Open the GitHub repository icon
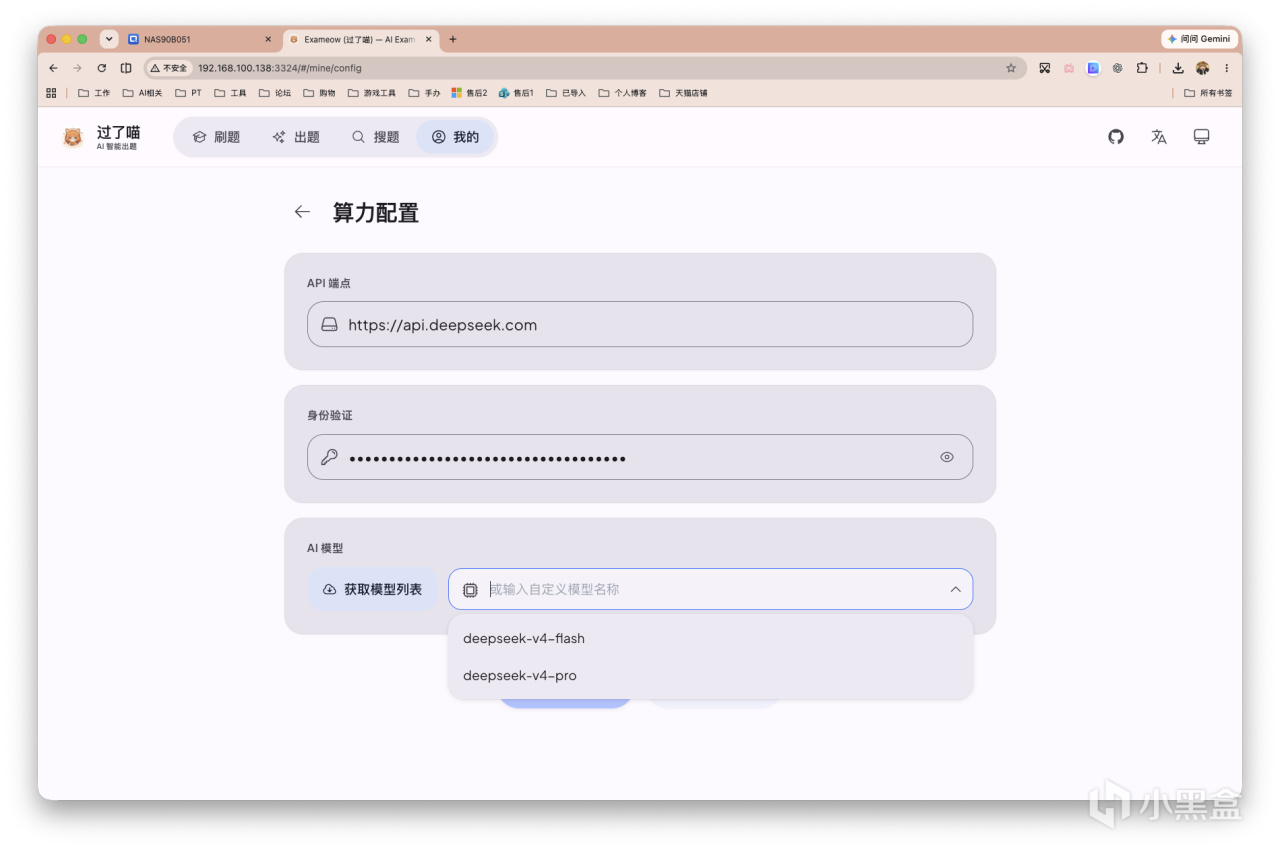Screen dimensions: 1280x850 pos(1116,137)
